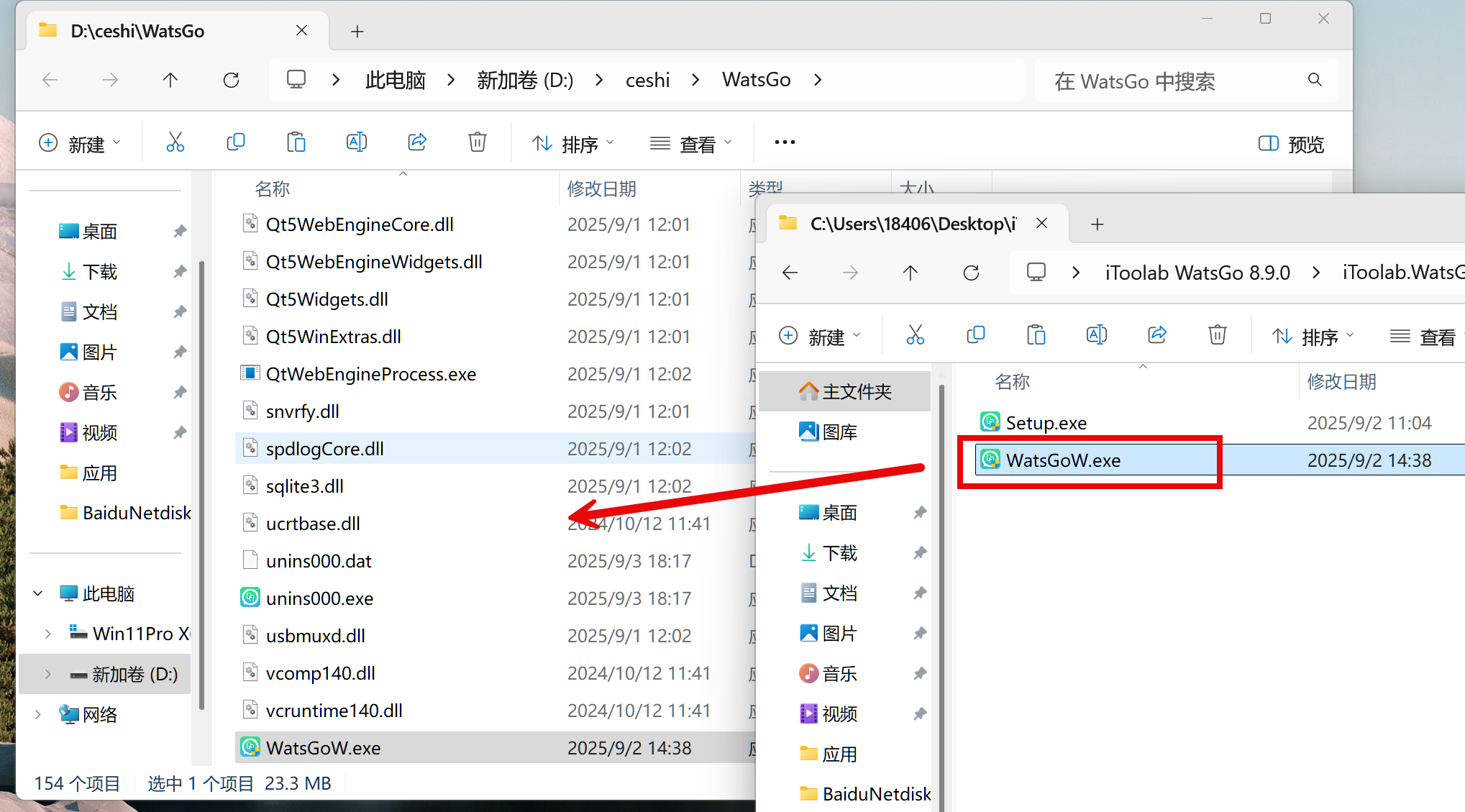Go up one folder level in front window
This screenshot has height=812, width=1465.
click(x=911, y=273)
